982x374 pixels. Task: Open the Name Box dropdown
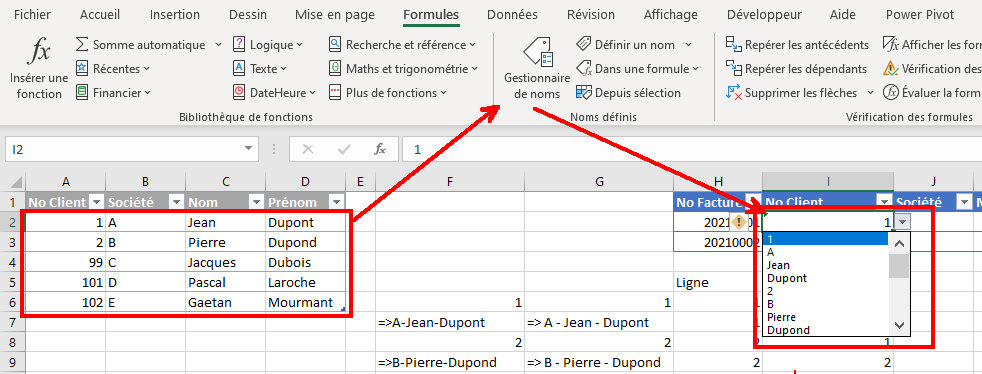249,150
